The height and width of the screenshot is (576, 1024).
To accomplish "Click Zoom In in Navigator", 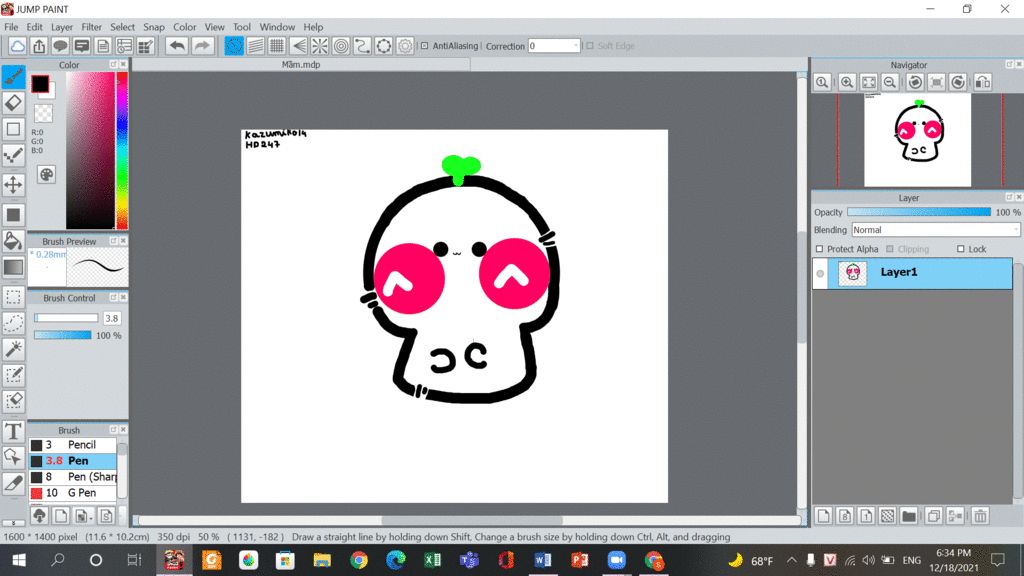I will click(847, 82).
